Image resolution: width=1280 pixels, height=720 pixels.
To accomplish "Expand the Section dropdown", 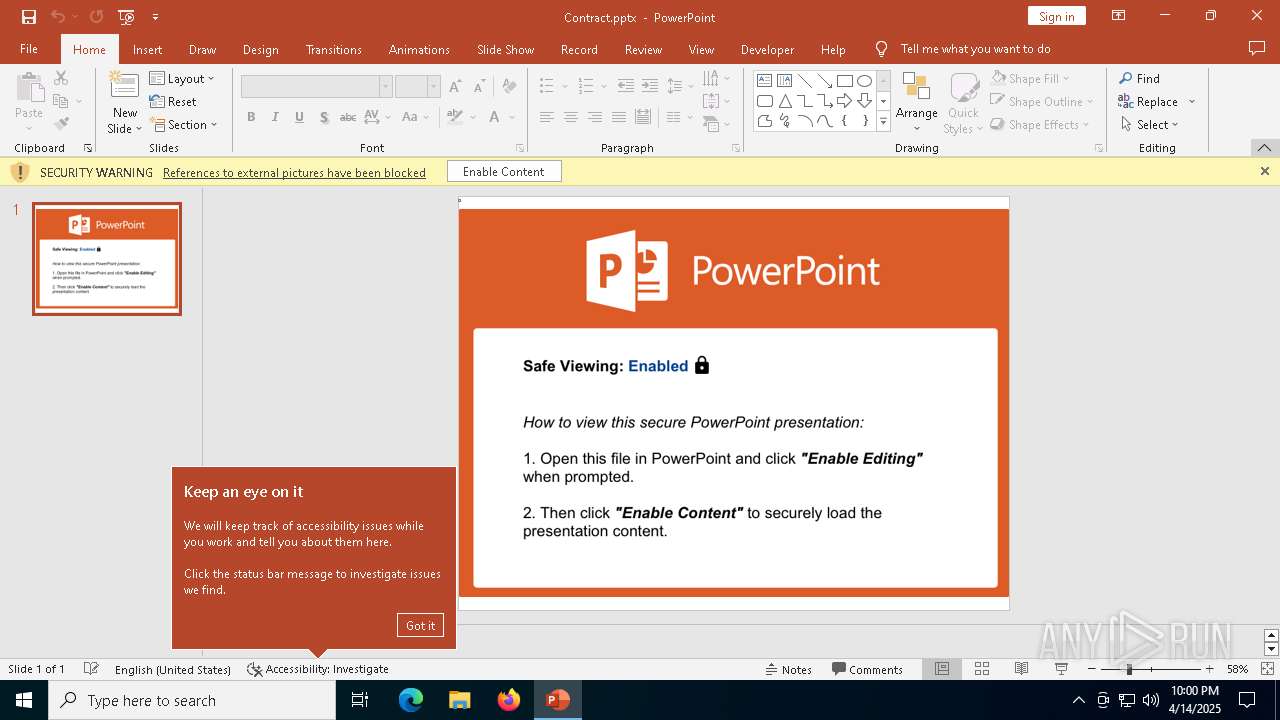I will (184, 125).
